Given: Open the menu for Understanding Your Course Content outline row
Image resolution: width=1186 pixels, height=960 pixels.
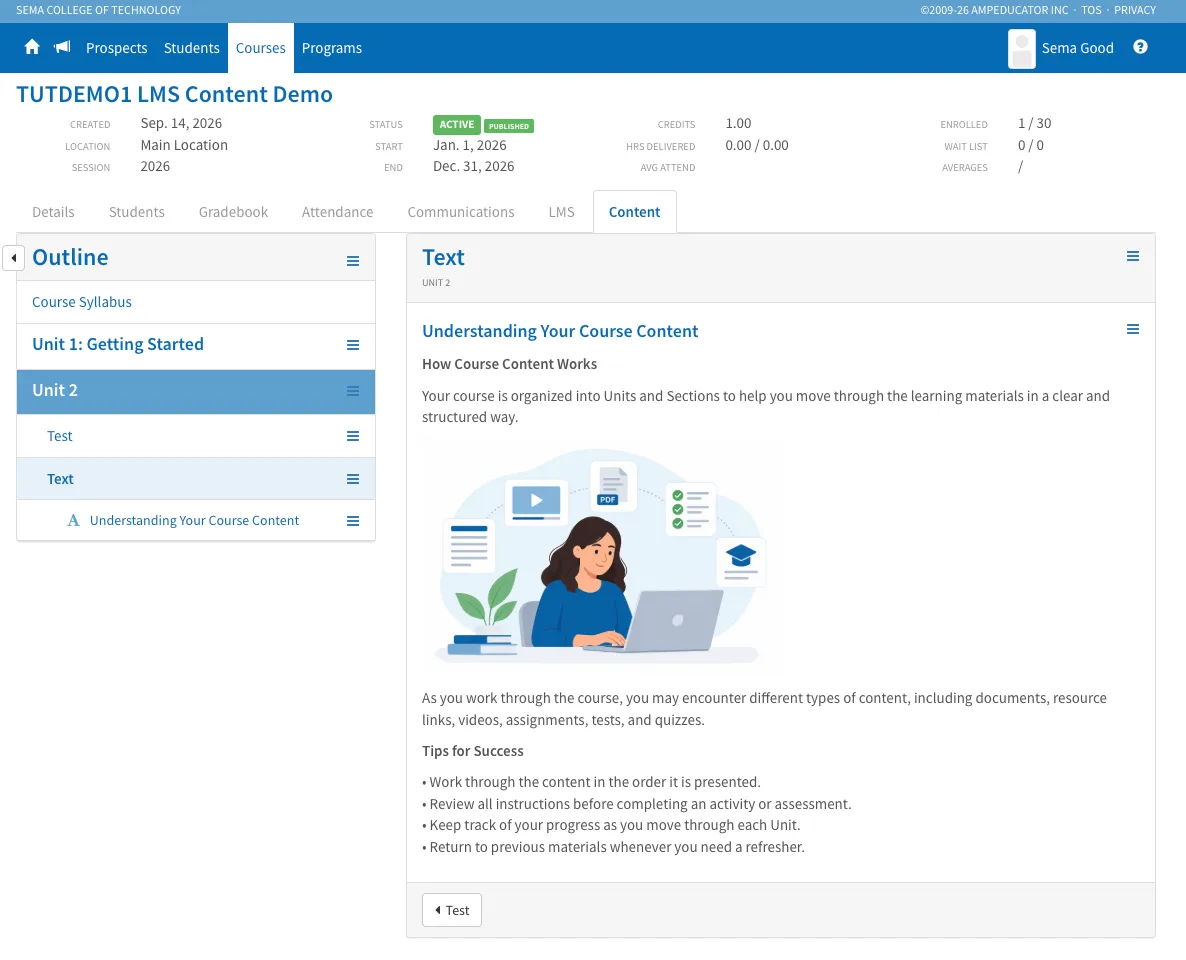Looking at the screenshot, I should point(352,521).
